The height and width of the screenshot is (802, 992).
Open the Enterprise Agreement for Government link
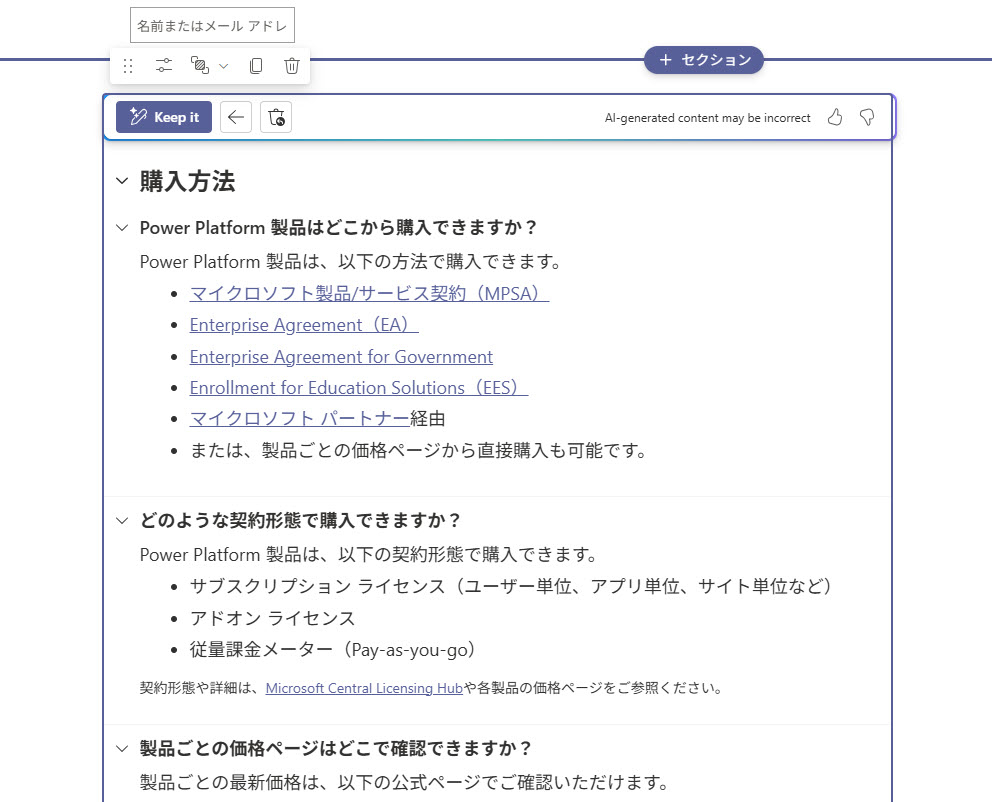click(341, 357)
